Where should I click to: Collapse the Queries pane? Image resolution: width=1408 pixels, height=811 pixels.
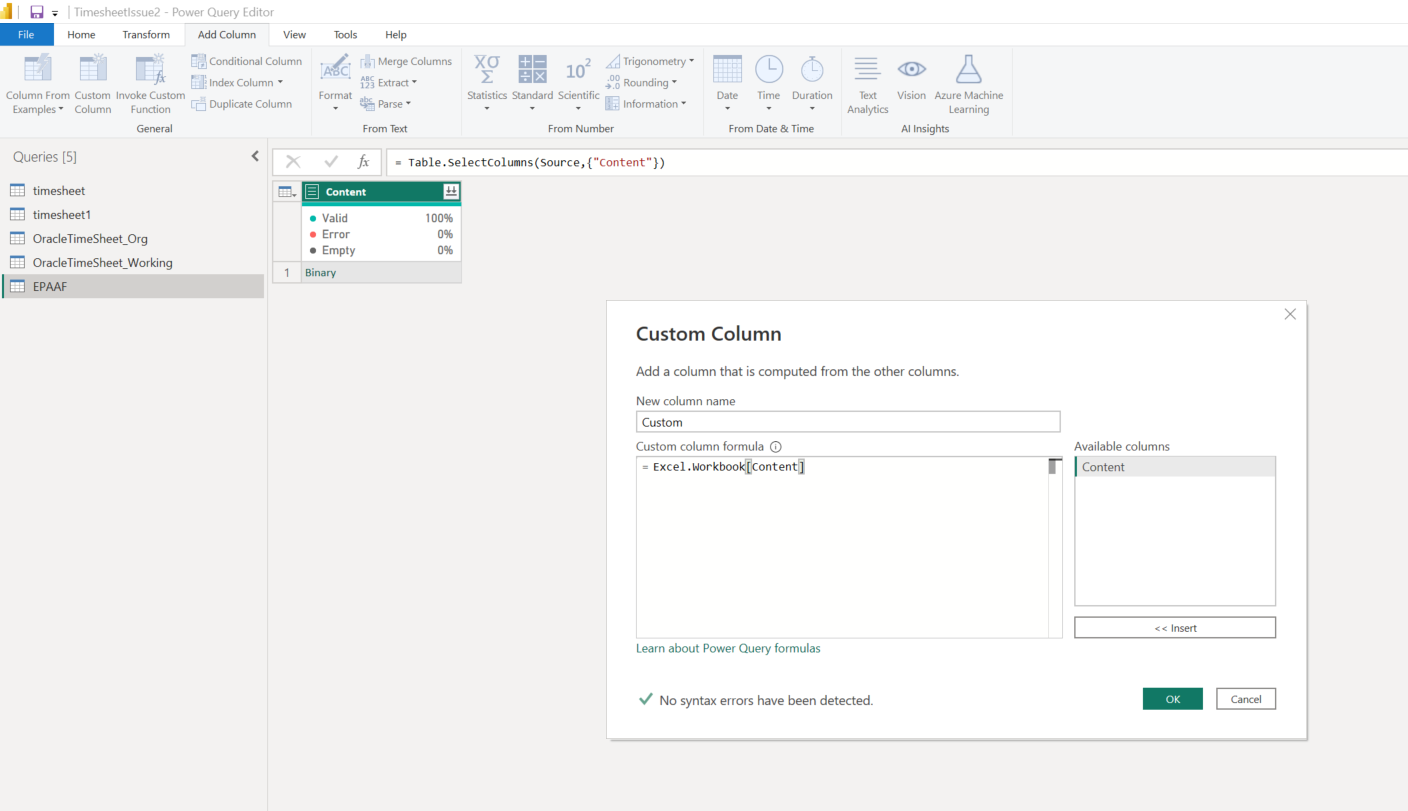coord(254,157)
